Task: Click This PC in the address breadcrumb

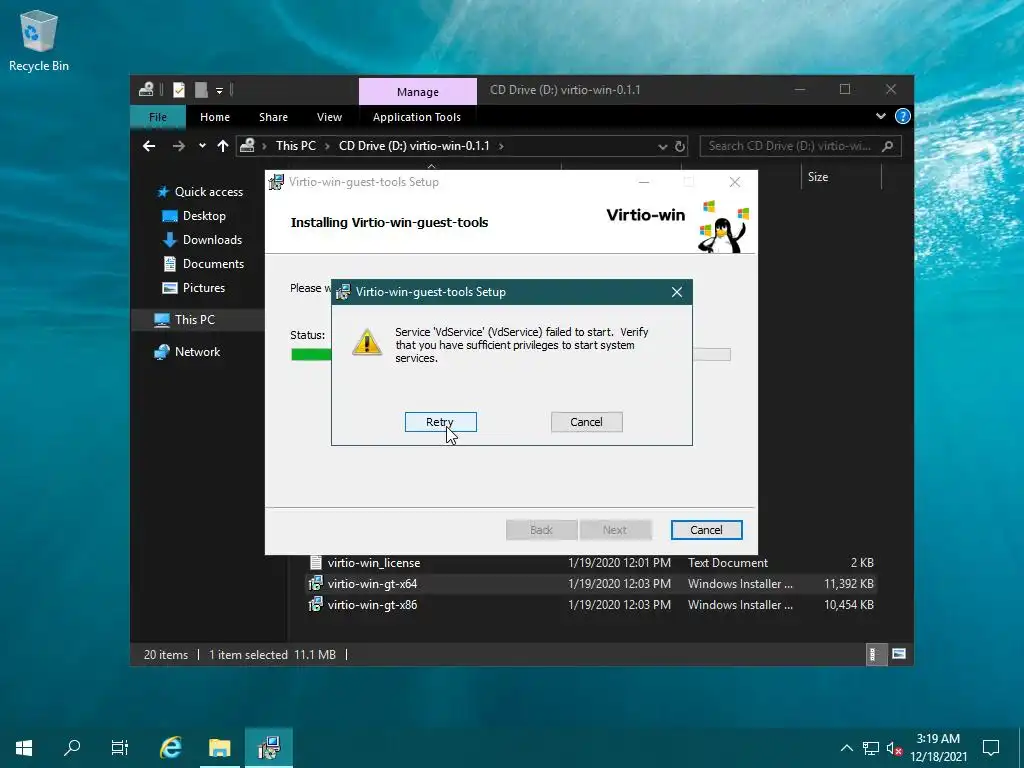Action: pyautogui.click(x=296, y=146)
